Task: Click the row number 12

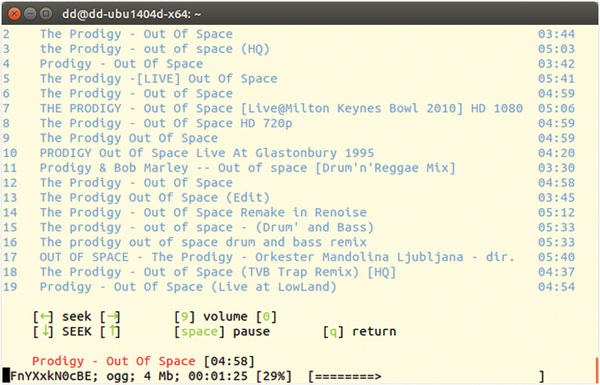Action: 10,183
